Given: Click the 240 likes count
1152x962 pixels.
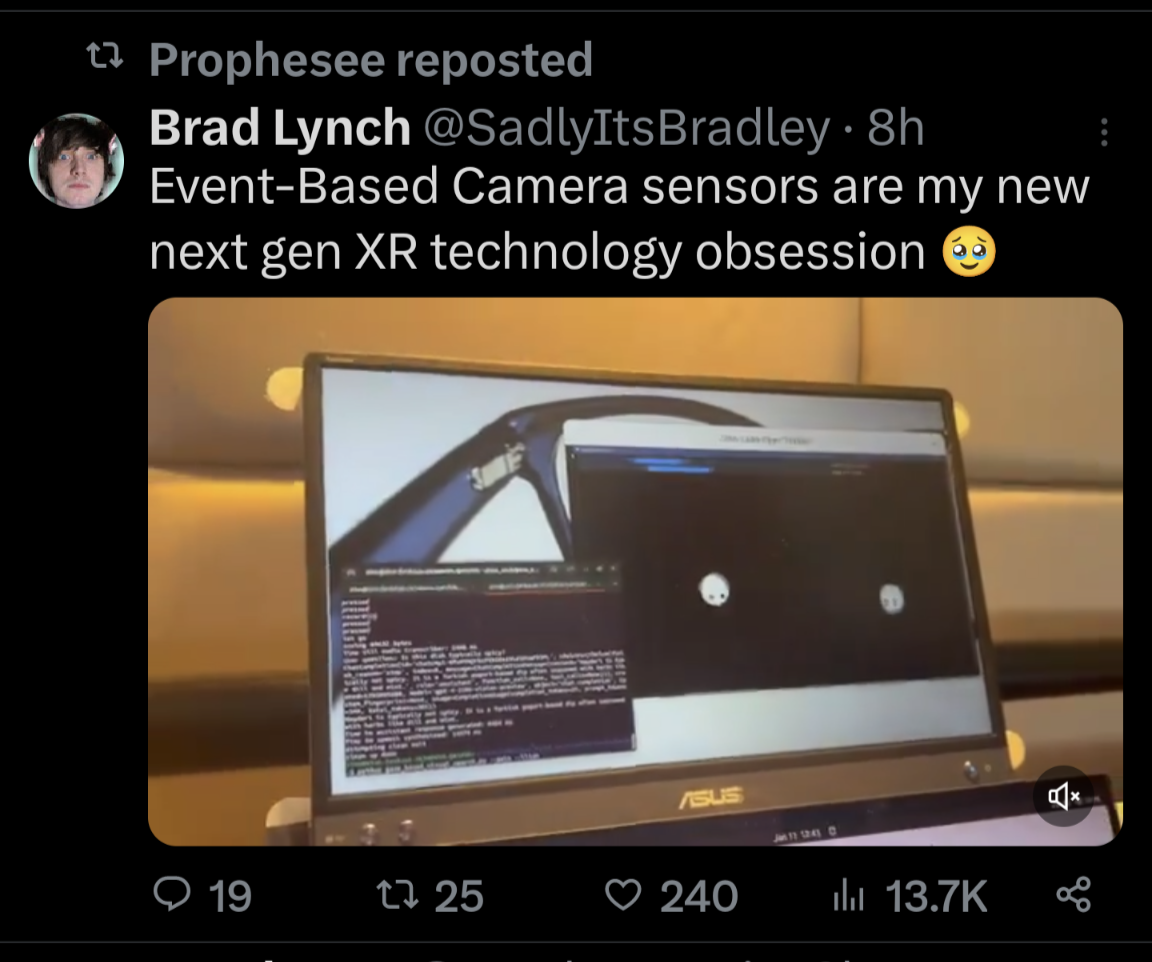Looking at the screenshot, I should click(x=698, y=896).
